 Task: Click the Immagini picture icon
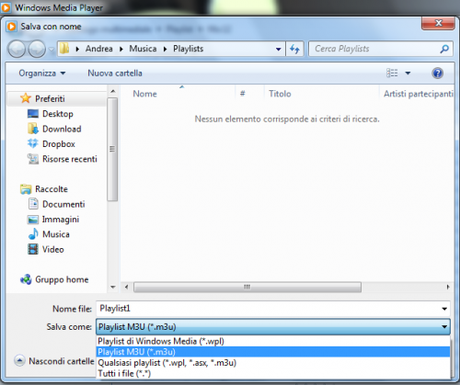point(33,219)
